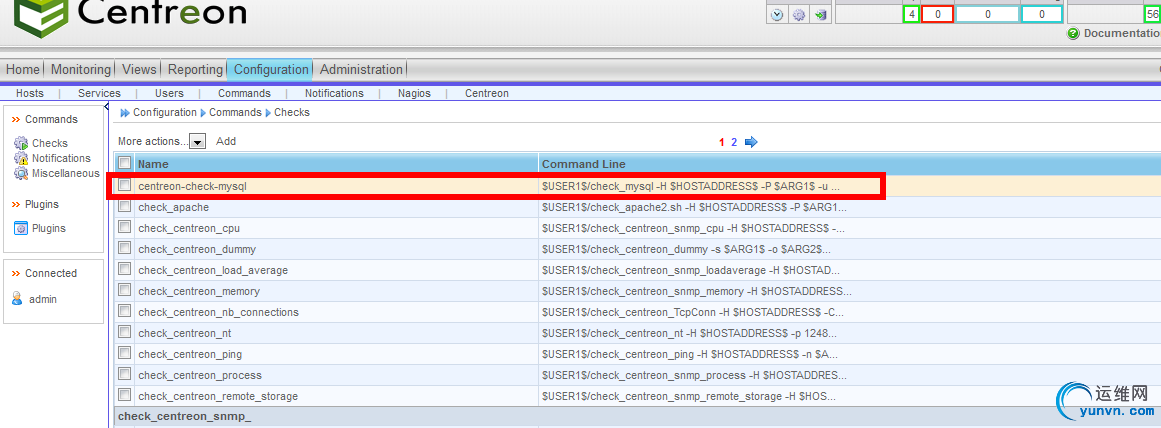Open the Notifications submenu item
This screenshot has height=428, width=1161.
coord(334,93)
